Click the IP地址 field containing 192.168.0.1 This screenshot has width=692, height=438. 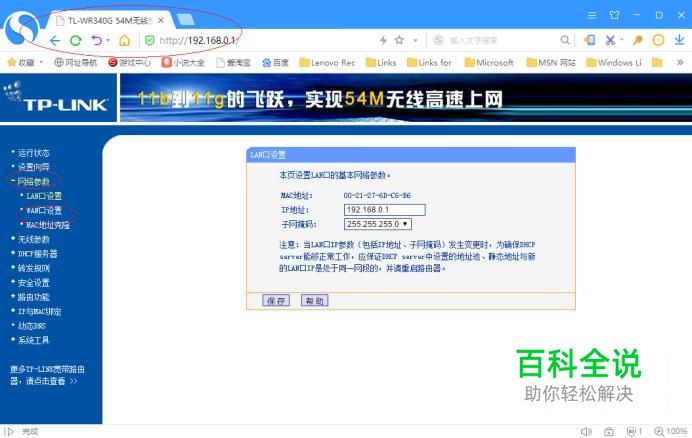point(384,210)
